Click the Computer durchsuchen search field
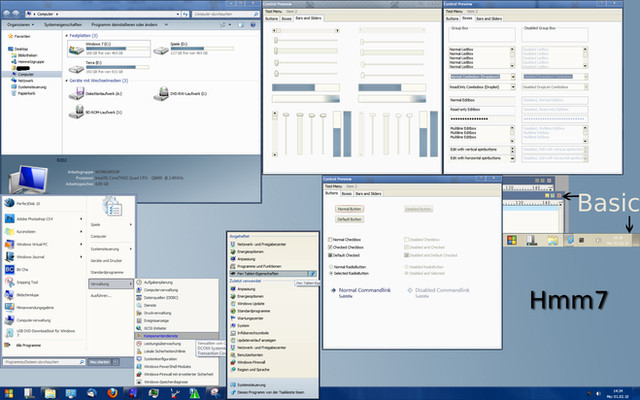The image size is (640, 400). pos(226,14)
